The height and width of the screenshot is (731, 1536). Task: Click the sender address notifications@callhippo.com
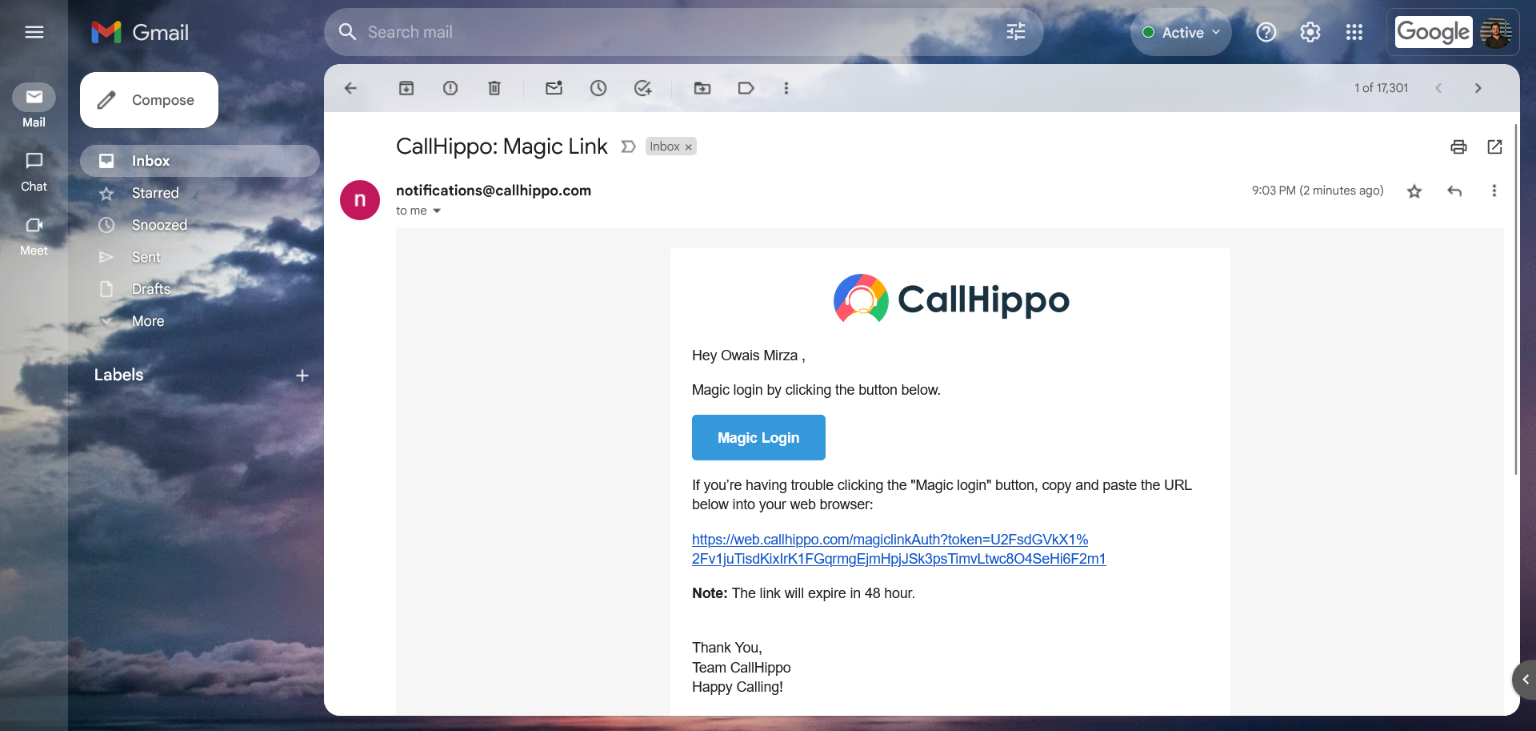pyautogui.click(x=493, y=190)
